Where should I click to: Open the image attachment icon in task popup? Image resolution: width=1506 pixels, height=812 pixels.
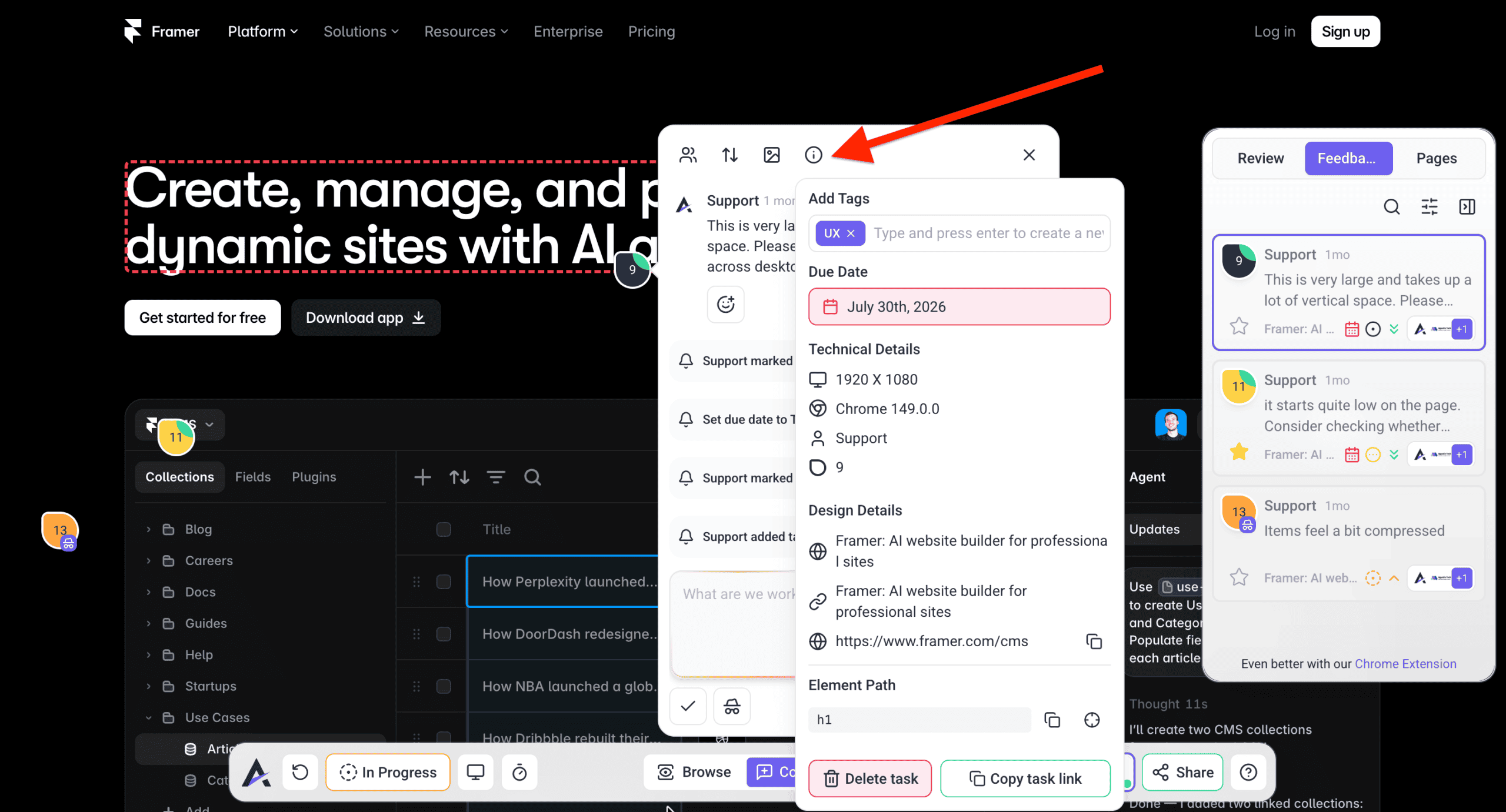[x=771, y=155]
